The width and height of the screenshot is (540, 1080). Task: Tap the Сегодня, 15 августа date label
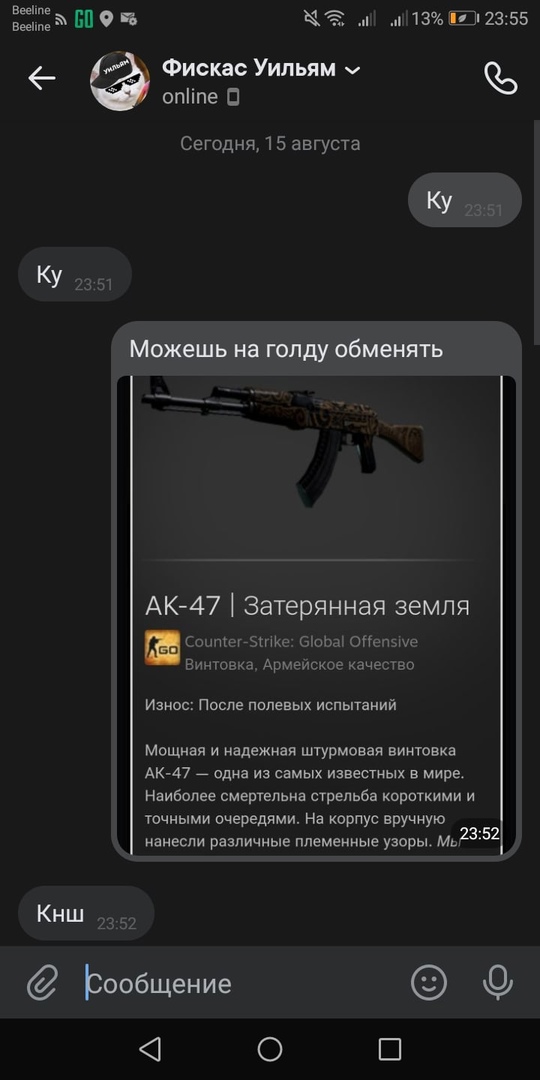tap(270, 143)
